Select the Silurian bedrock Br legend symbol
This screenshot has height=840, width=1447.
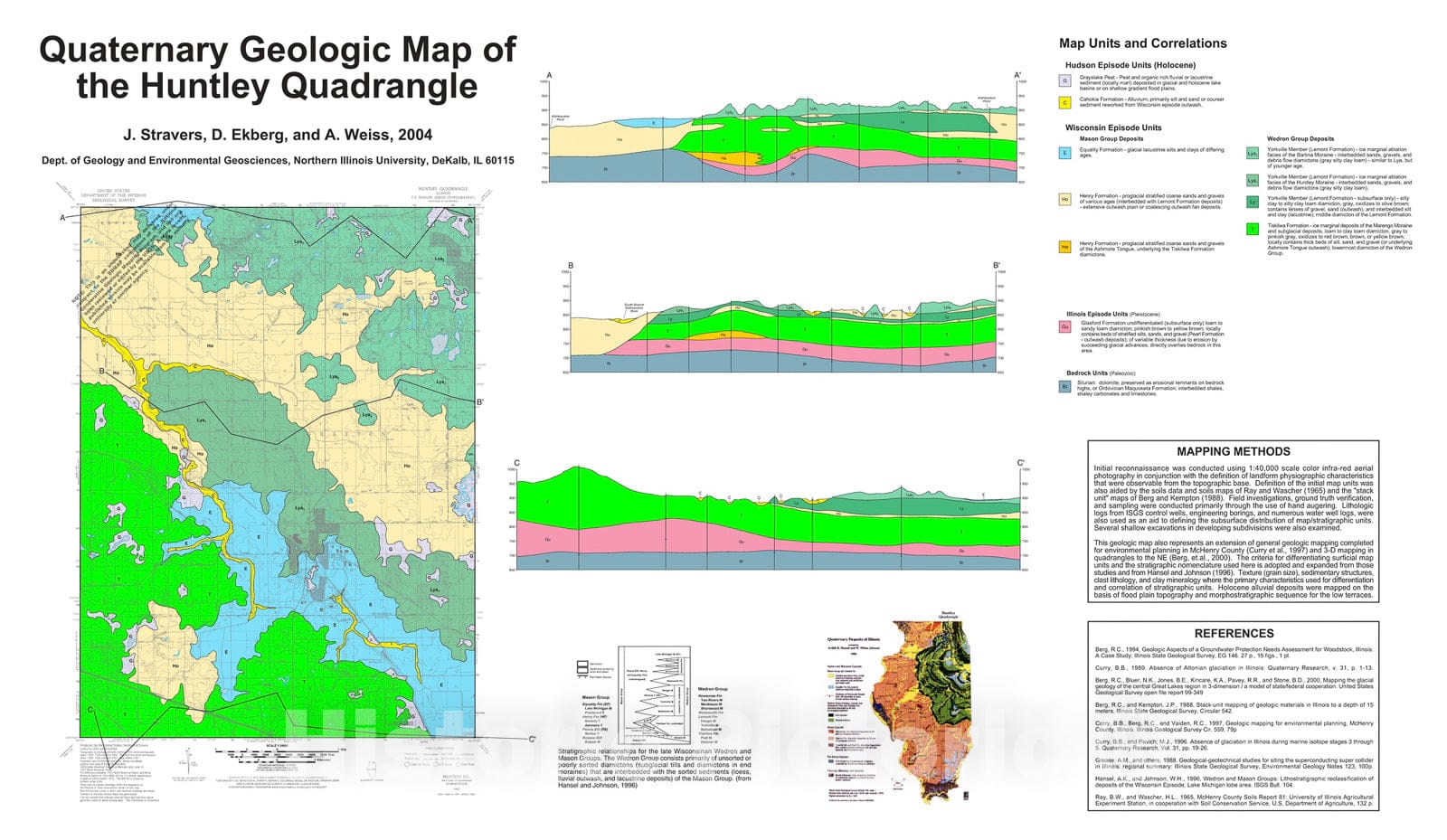tap(1064, 386)
